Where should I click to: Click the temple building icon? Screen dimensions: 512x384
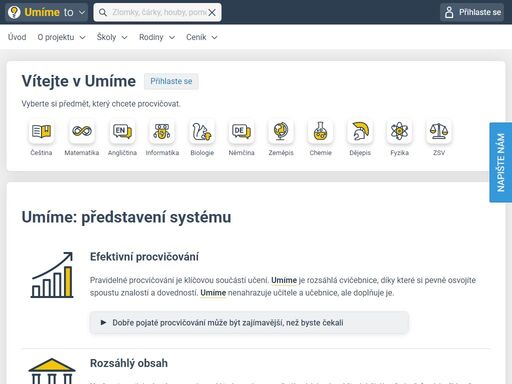click(x=52, y=371)
